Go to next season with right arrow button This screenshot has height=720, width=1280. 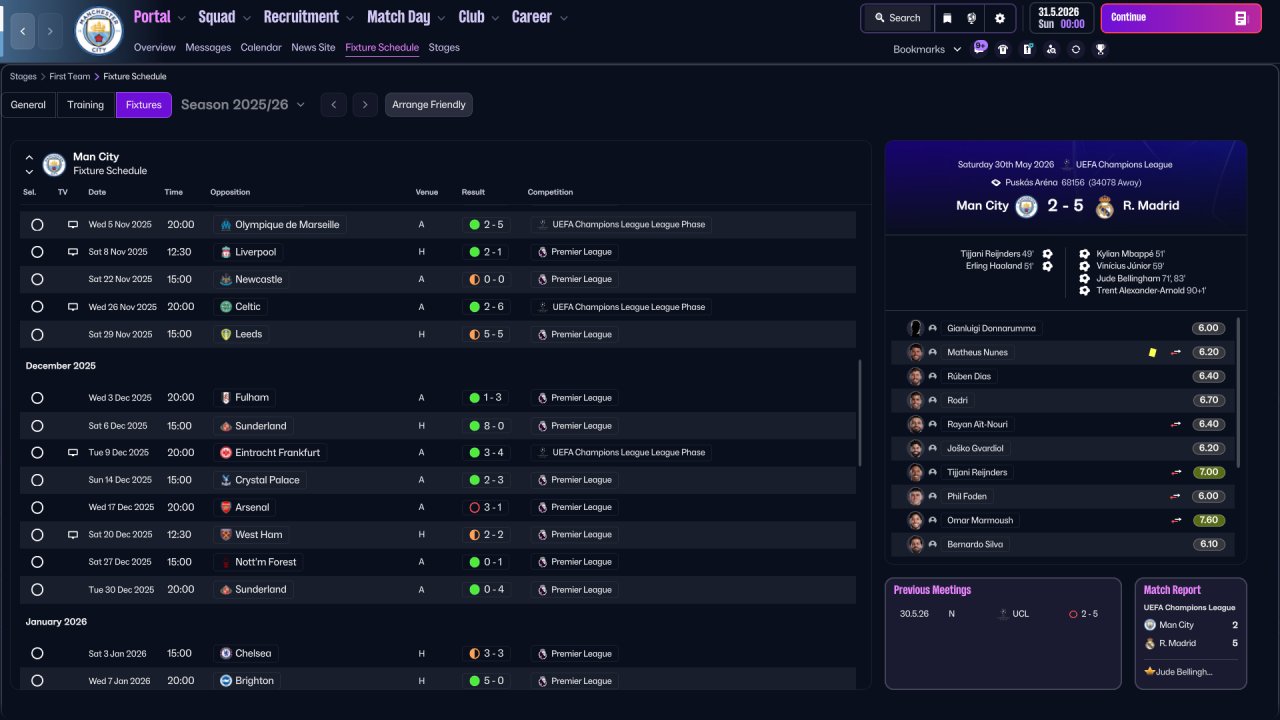tap(365, 105)
